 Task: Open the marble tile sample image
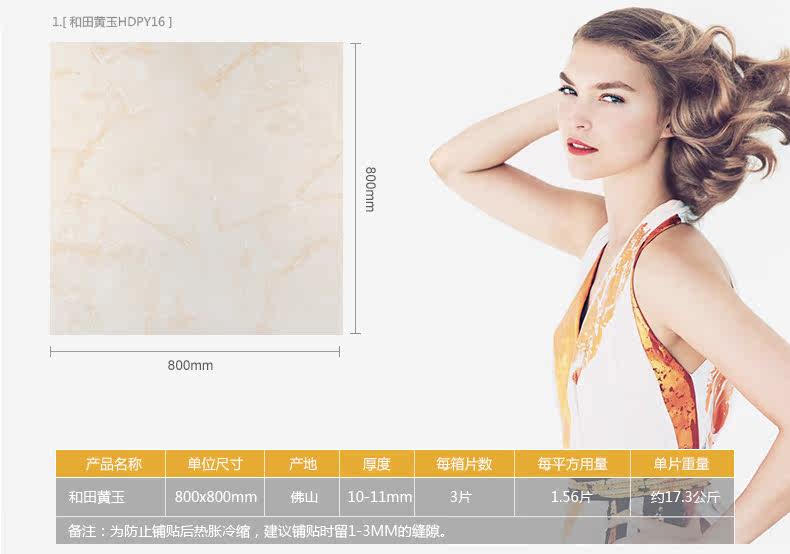196,188
